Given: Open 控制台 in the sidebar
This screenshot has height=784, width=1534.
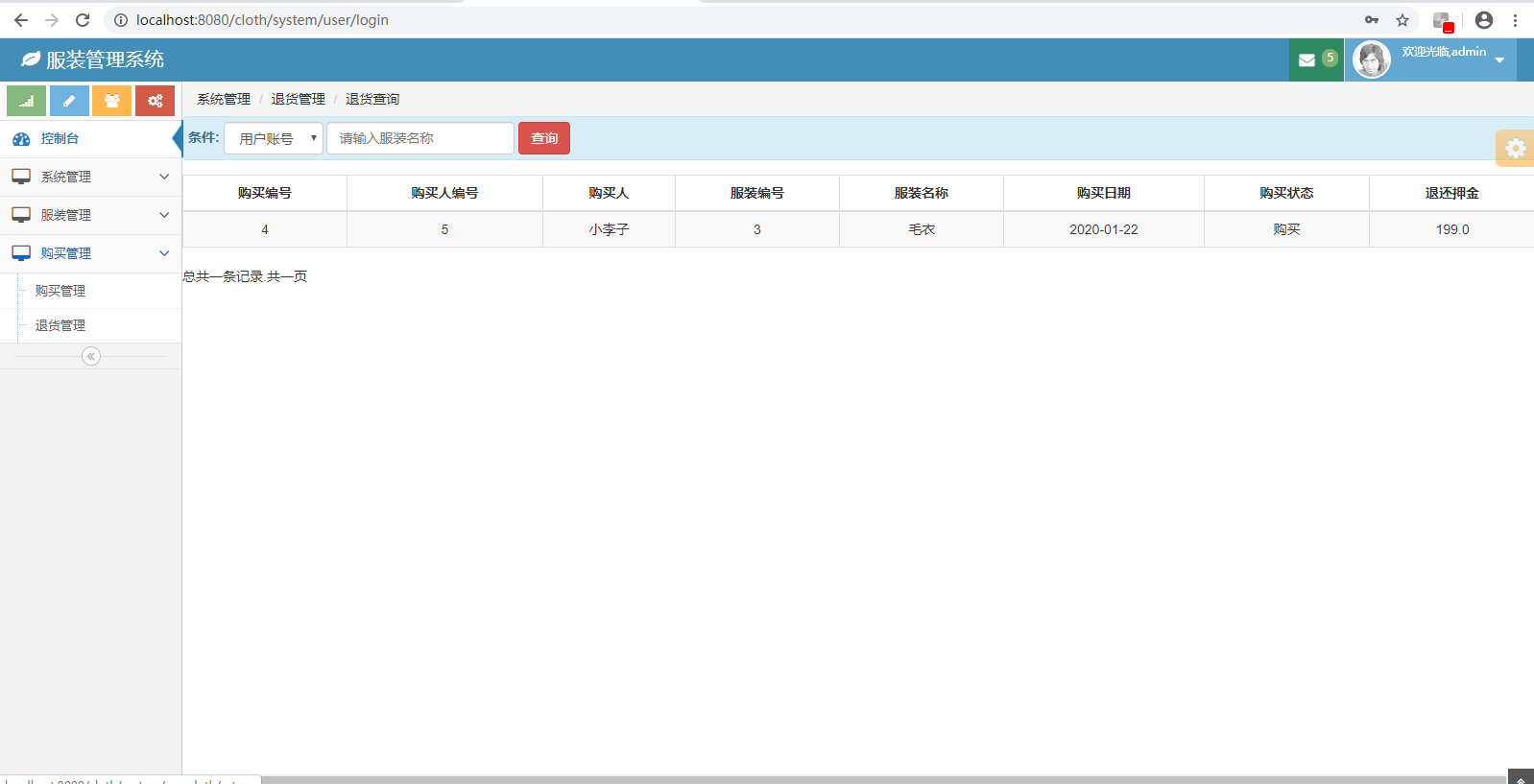Looking at the screenshot, I should point(90,138).
